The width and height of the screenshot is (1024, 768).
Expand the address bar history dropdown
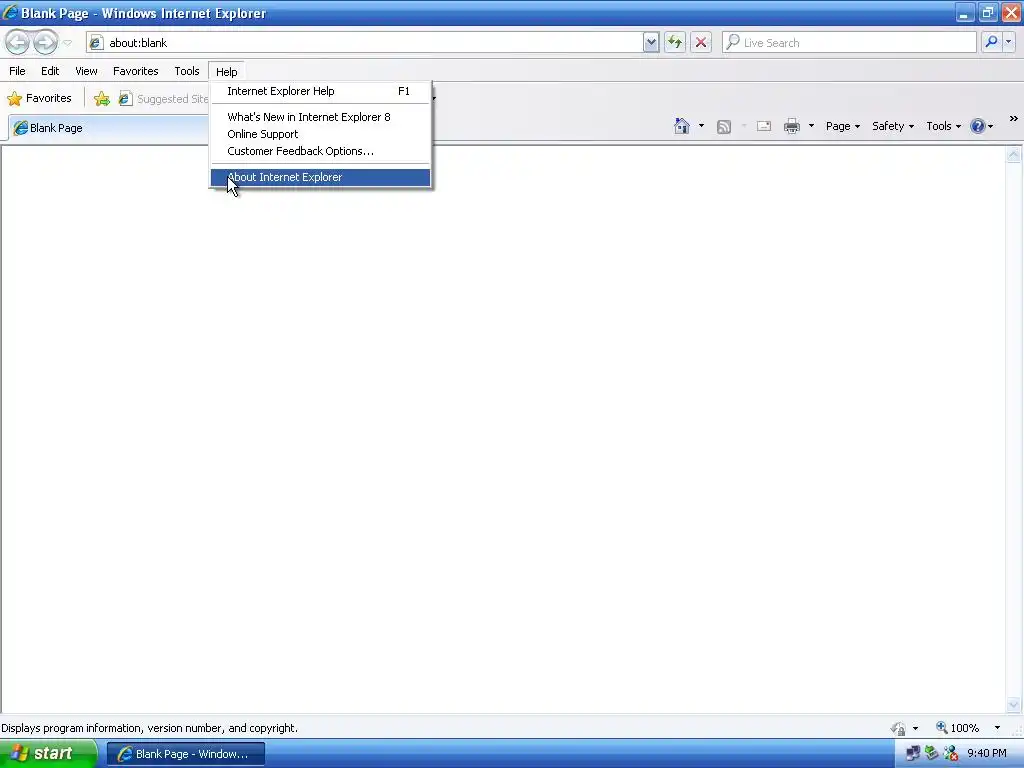click(650, 42)
